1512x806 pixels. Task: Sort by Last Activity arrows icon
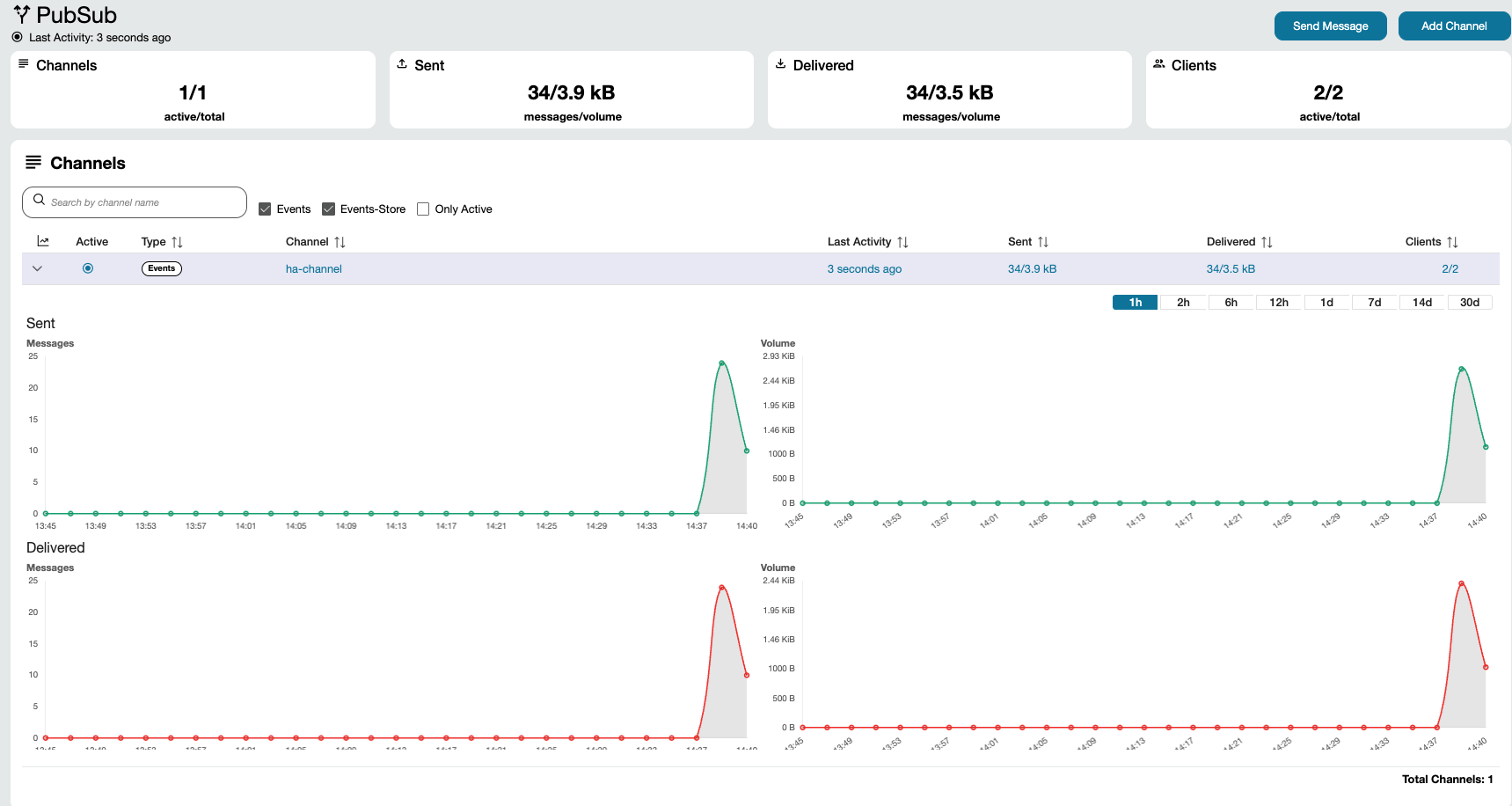pos(902,242)
